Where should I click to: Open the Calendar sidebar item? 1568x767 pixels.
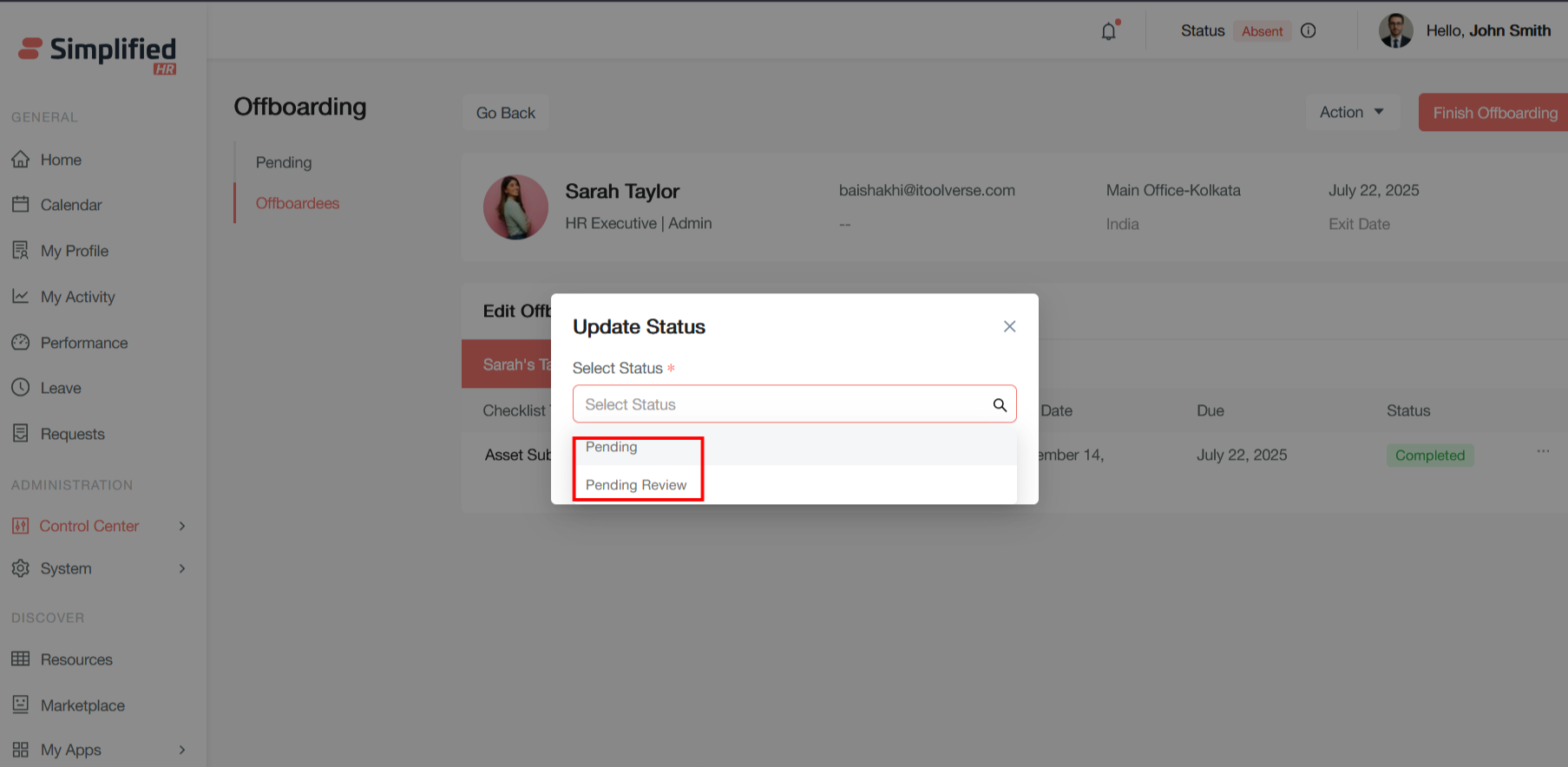coord(70,205)
